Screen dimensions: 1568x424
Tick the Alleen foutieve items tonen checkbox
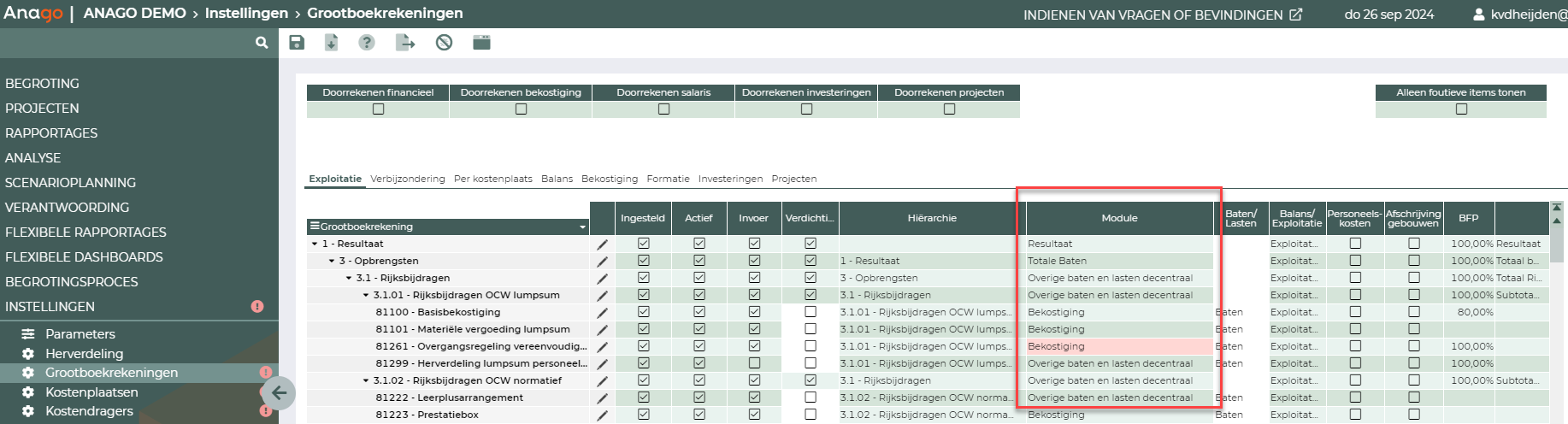tap(1461, 109)
